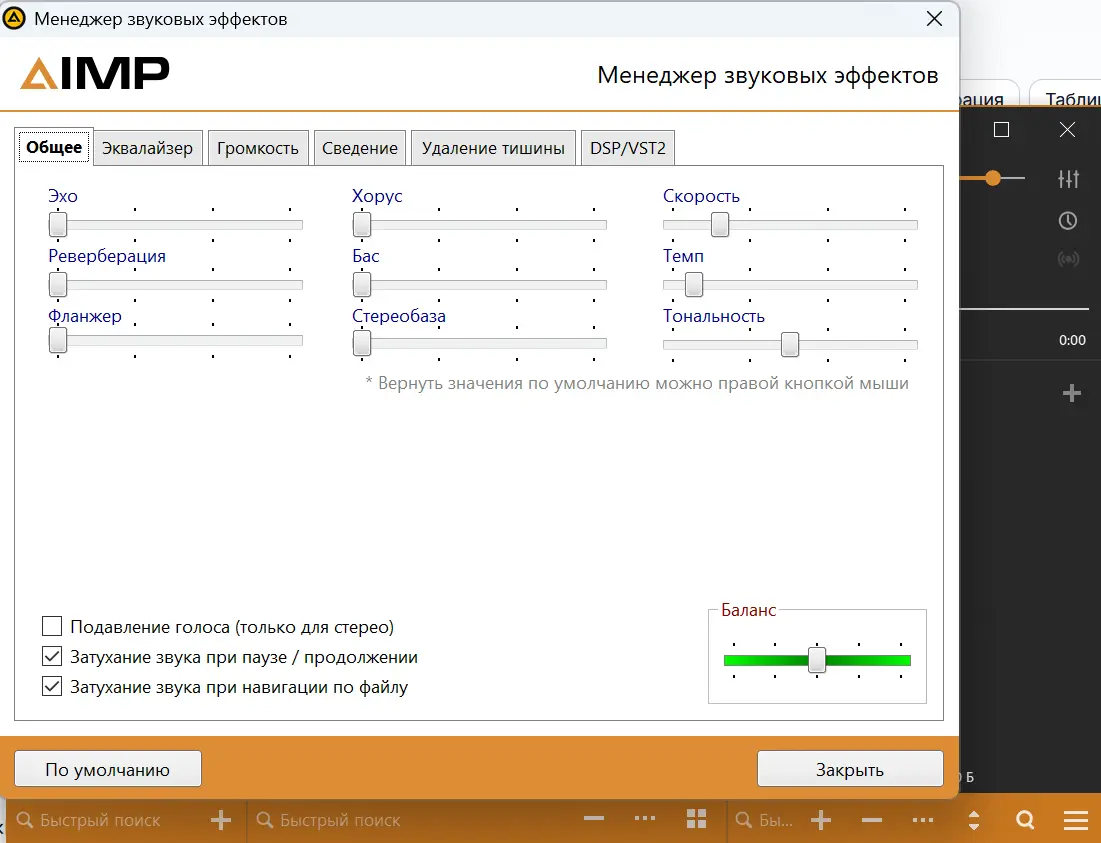
Task: Enable 'Подавление голоса (только для стерео)' checkbox
Action: coord(52,626)
